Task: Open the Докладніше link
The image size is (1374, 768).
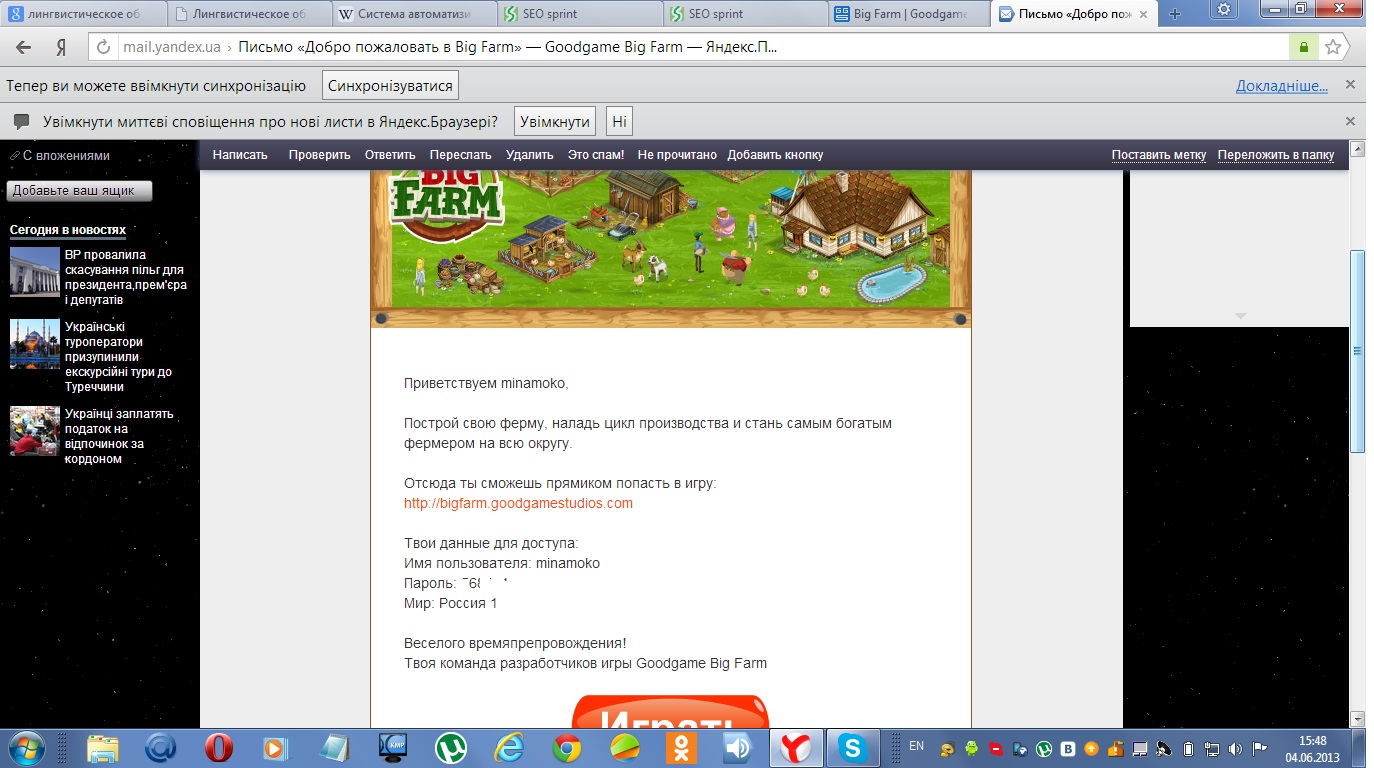Action: 1282,86
